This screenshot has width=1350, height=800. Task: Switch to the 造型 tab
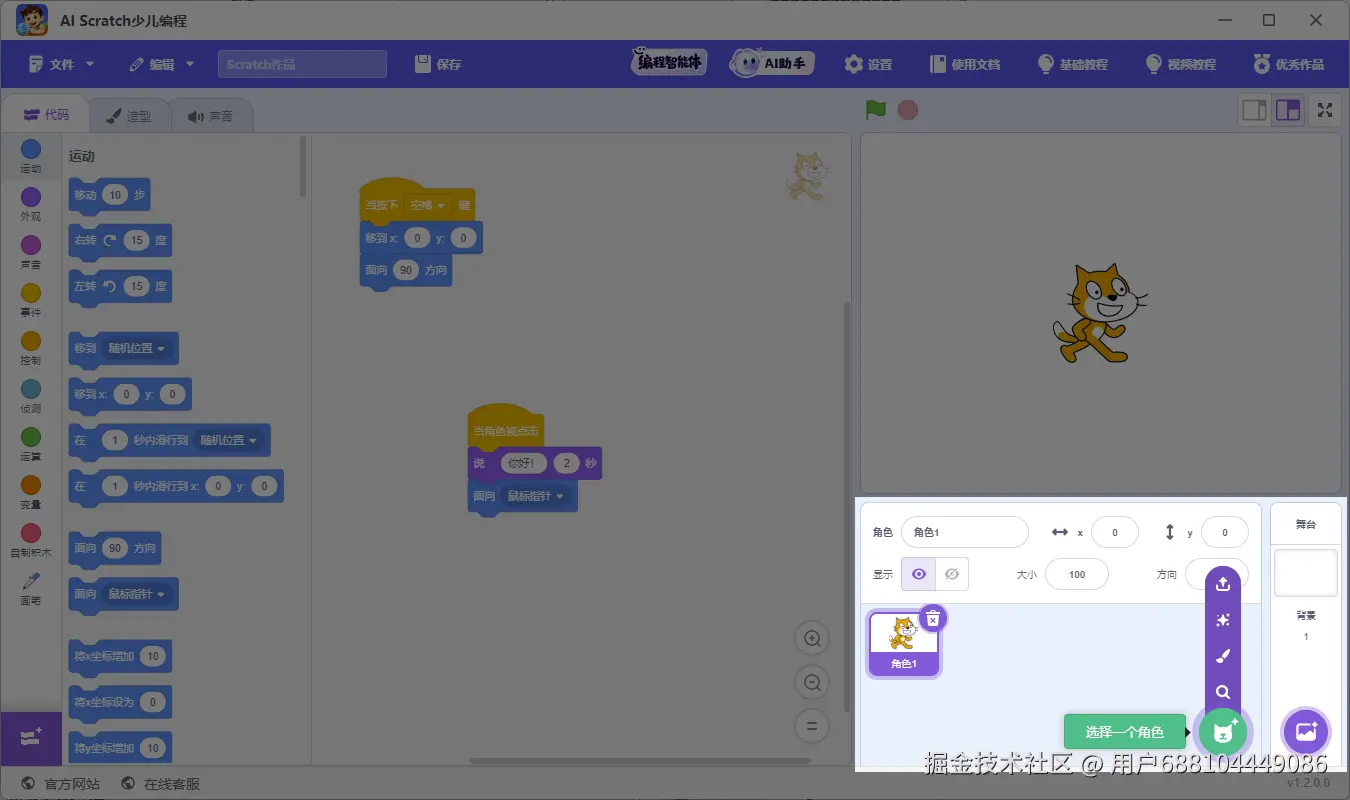129,116
